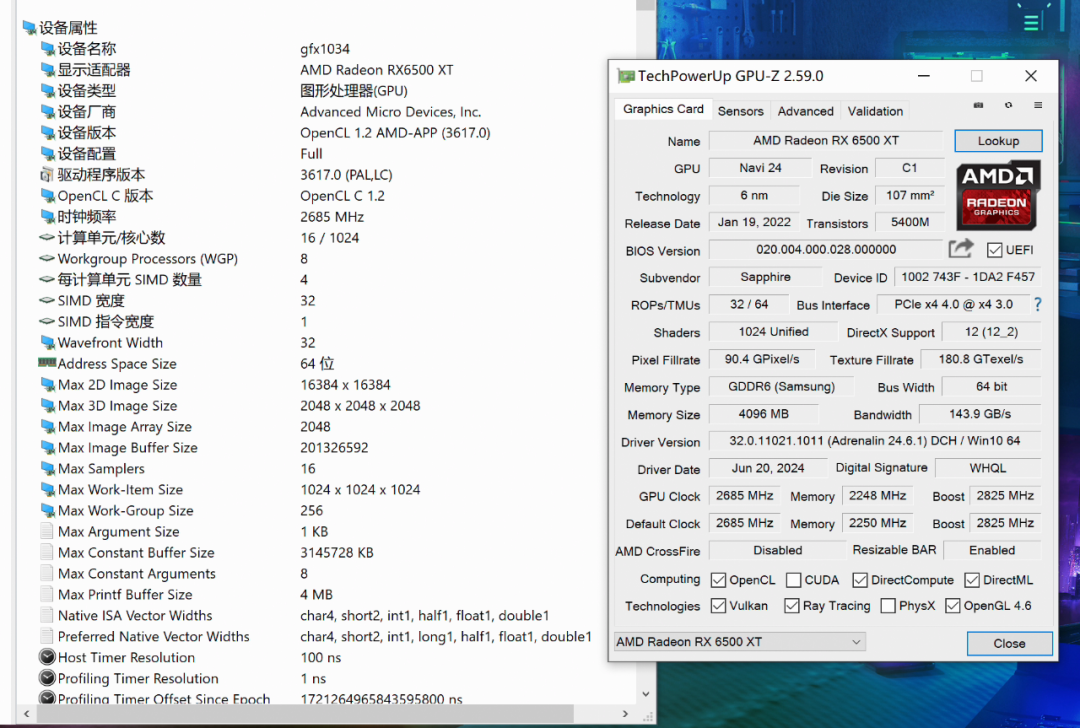Click the BIOS Version field value
Image resolution: width=1080 pixels, height=728 pixels.
pyautogui.click(x=826, y=249)
